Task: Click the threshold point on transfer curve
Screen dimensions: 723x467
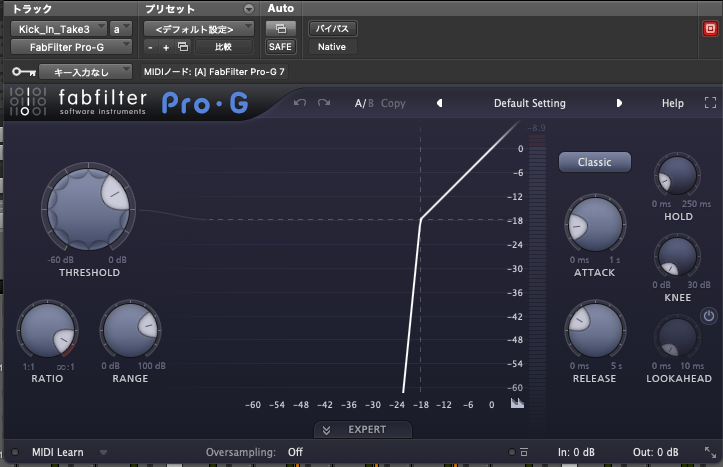Action: point(421,219)
